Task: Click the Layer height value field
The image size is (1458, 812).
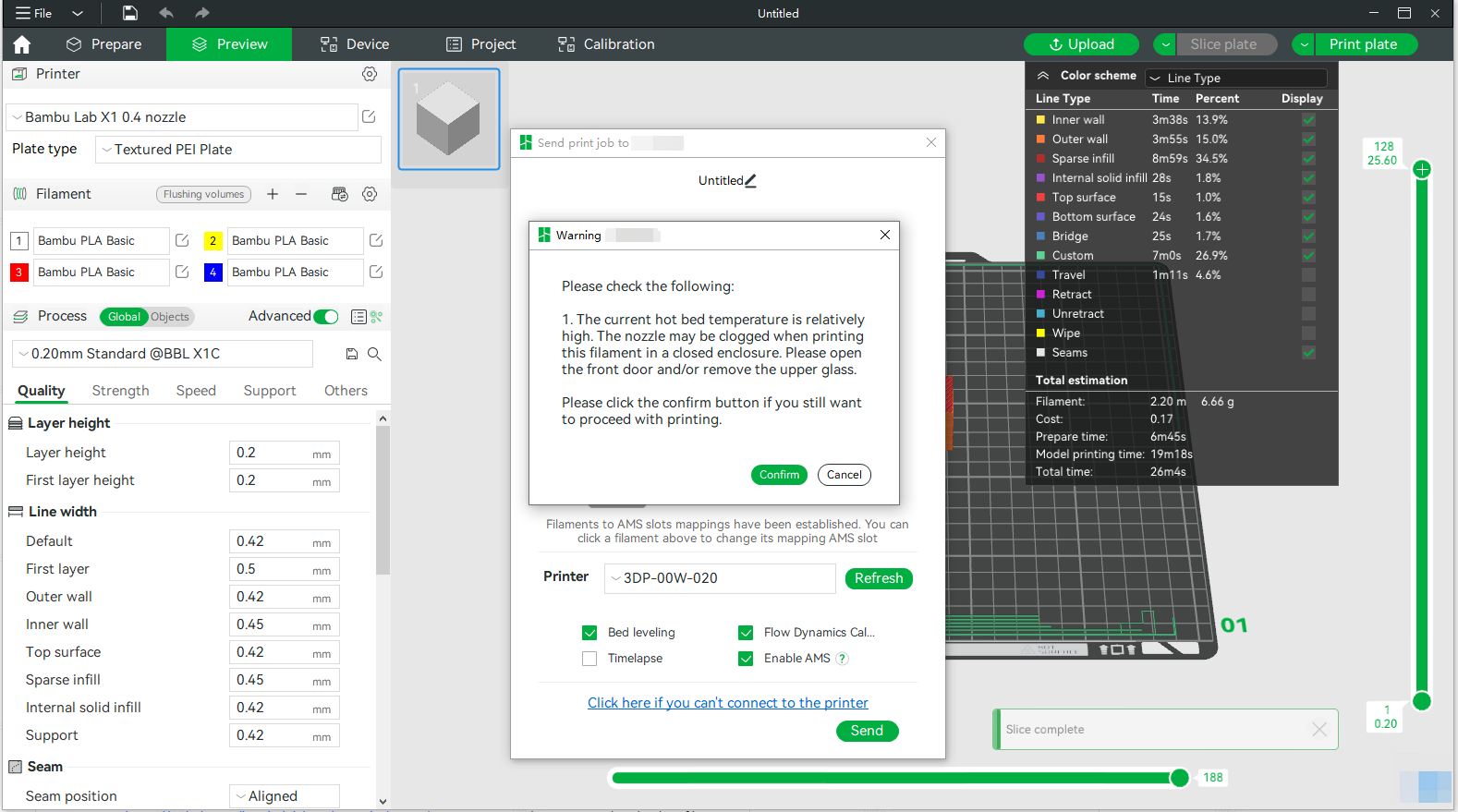Action: tap(285, 453)
